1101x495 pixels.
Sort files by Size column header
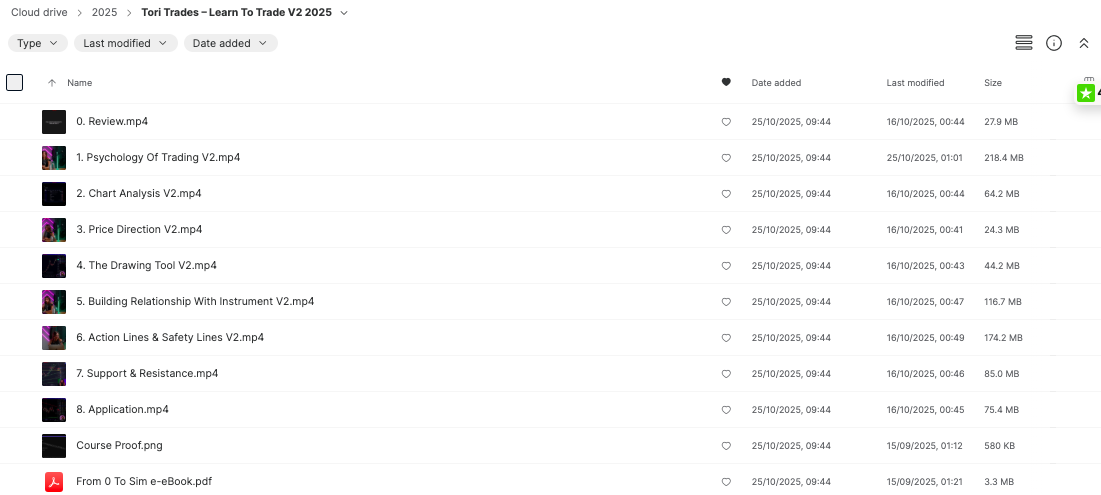click(x=992, y=83)
